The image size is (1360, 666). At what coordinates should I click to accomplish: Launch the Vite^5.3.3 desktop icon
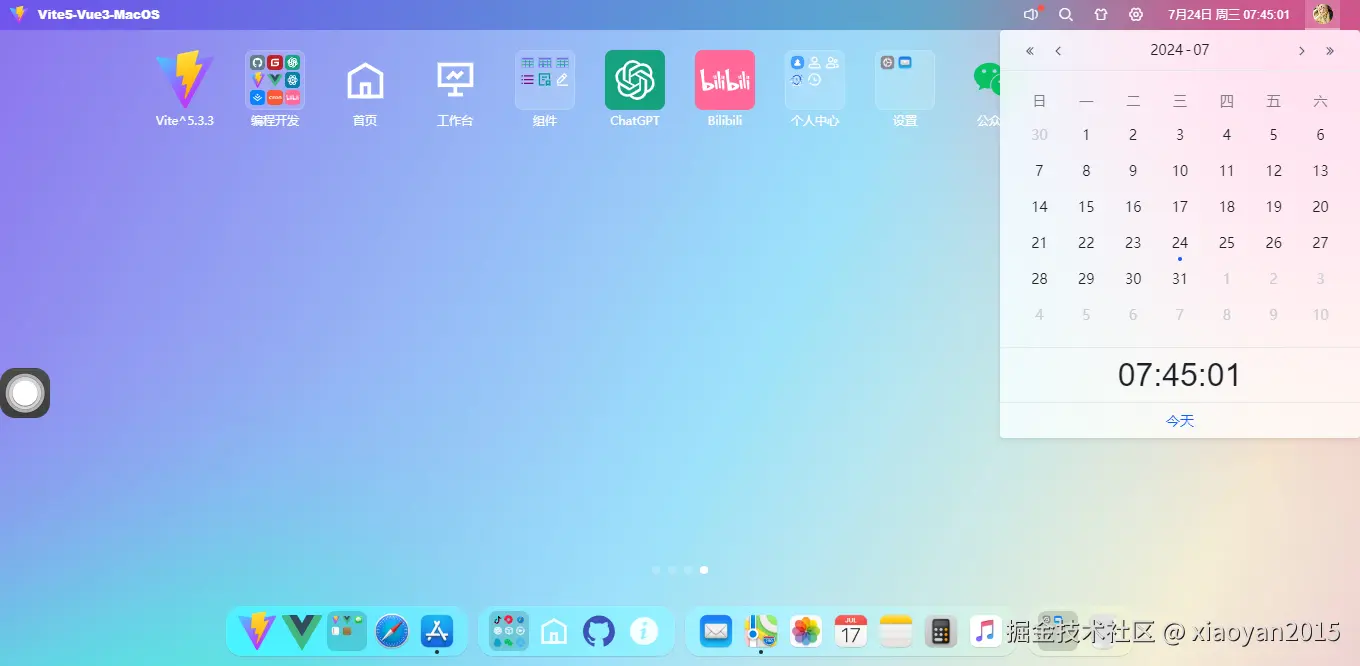[184, 79]
